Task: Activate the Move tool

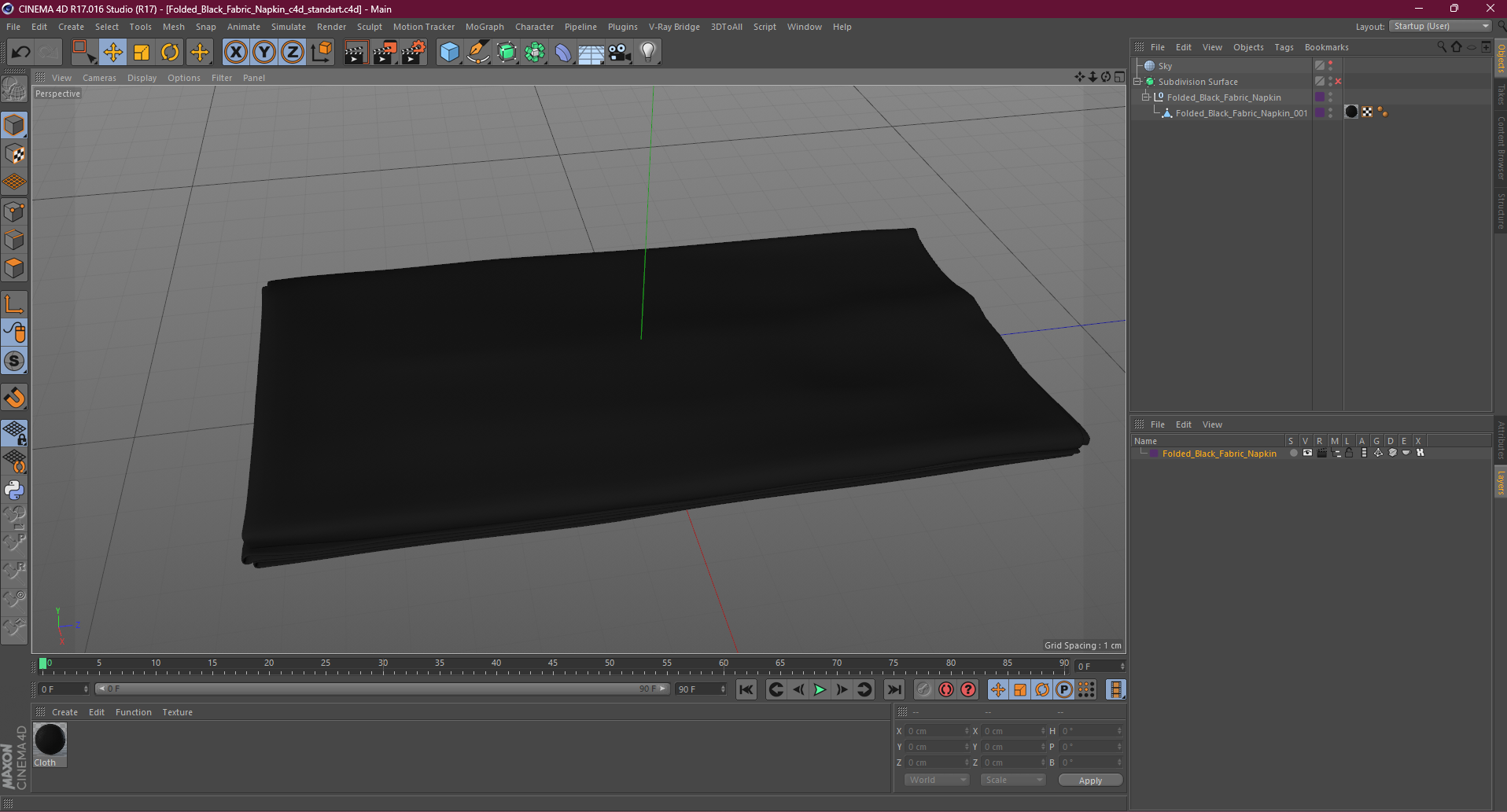Action: pos(113,53)
